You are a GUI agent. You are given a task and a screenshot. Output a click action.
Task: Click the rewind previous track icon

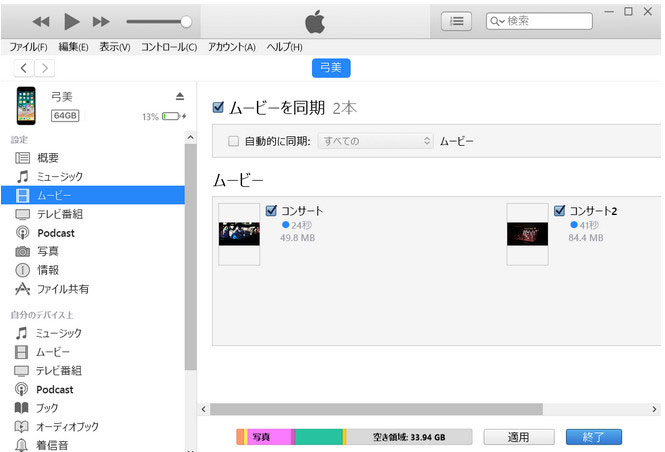[41, 21]
